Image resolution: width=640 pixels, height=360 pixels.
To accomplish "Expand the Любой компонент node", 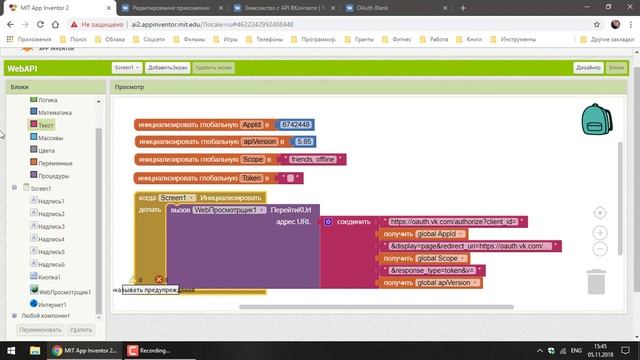I will click(x=14, y=316).
